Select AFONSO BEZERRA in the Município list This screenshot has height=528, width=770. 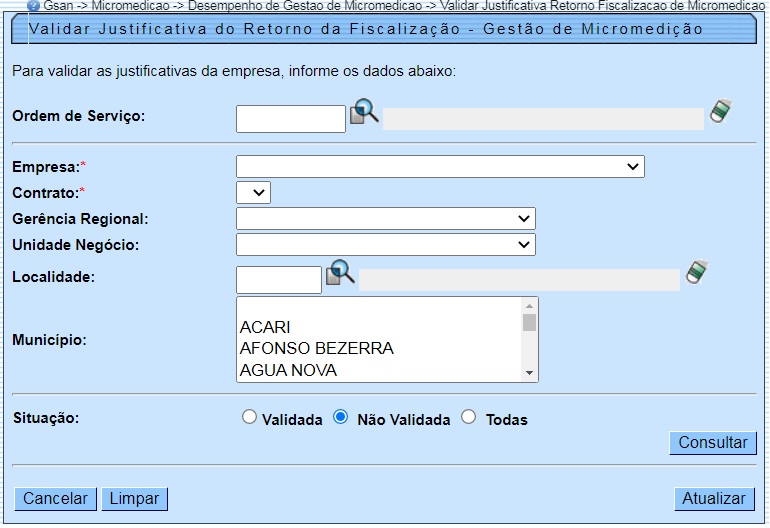pyautogui.click(x=381, y=348)
